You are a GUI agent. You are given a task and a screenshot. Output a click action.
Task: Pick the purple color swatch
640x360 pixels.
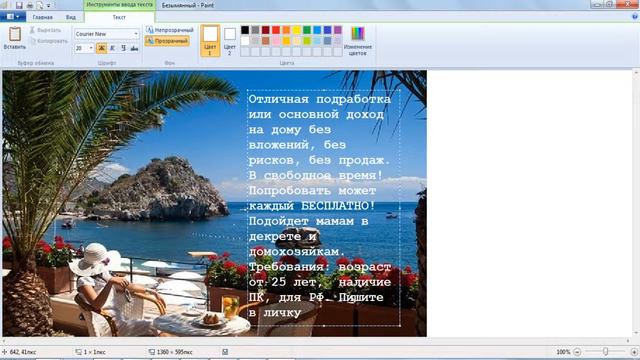[x=338, y=30]
